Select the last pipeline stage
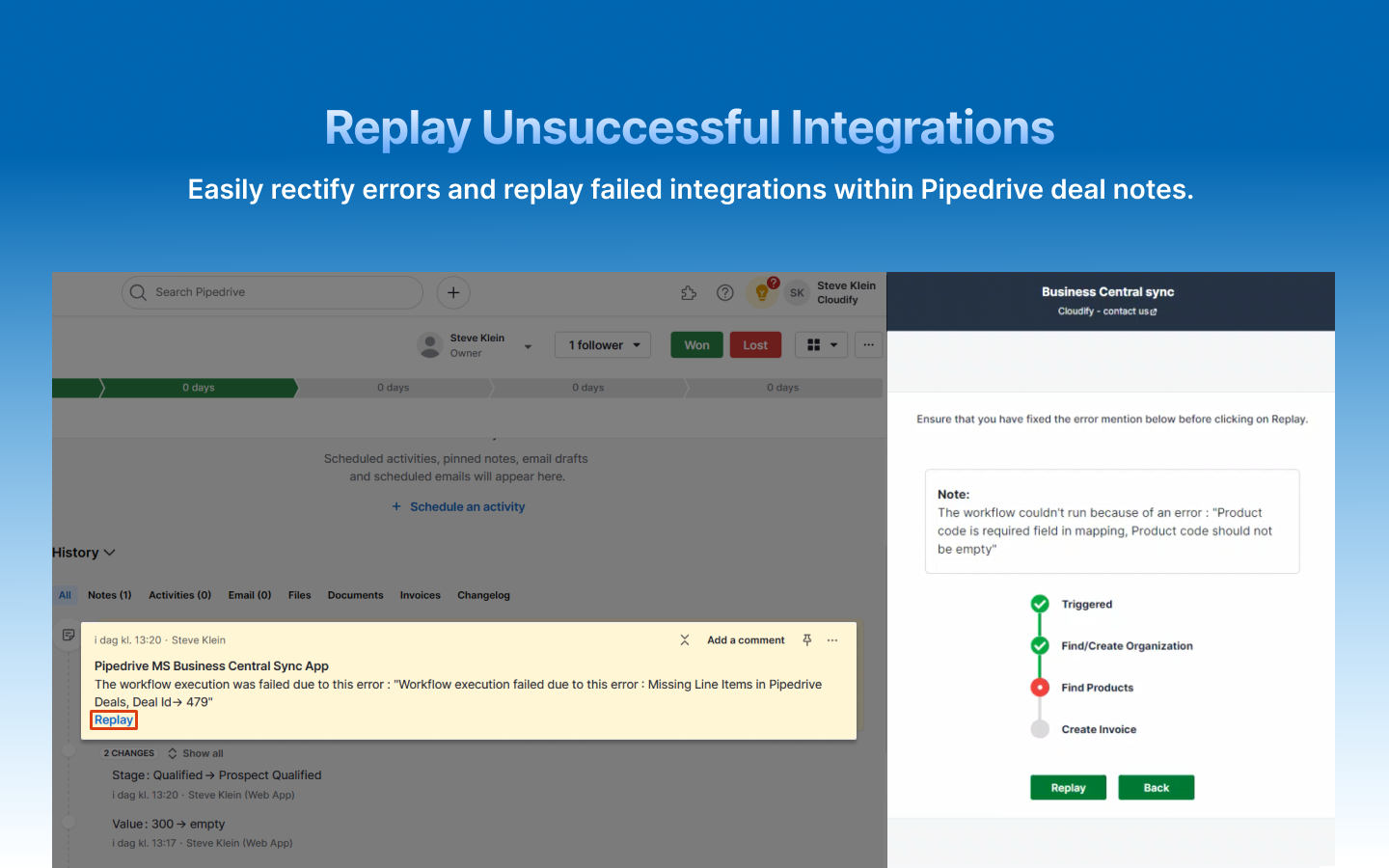The width and height of the screenshot is (1389, 868). 783,388
